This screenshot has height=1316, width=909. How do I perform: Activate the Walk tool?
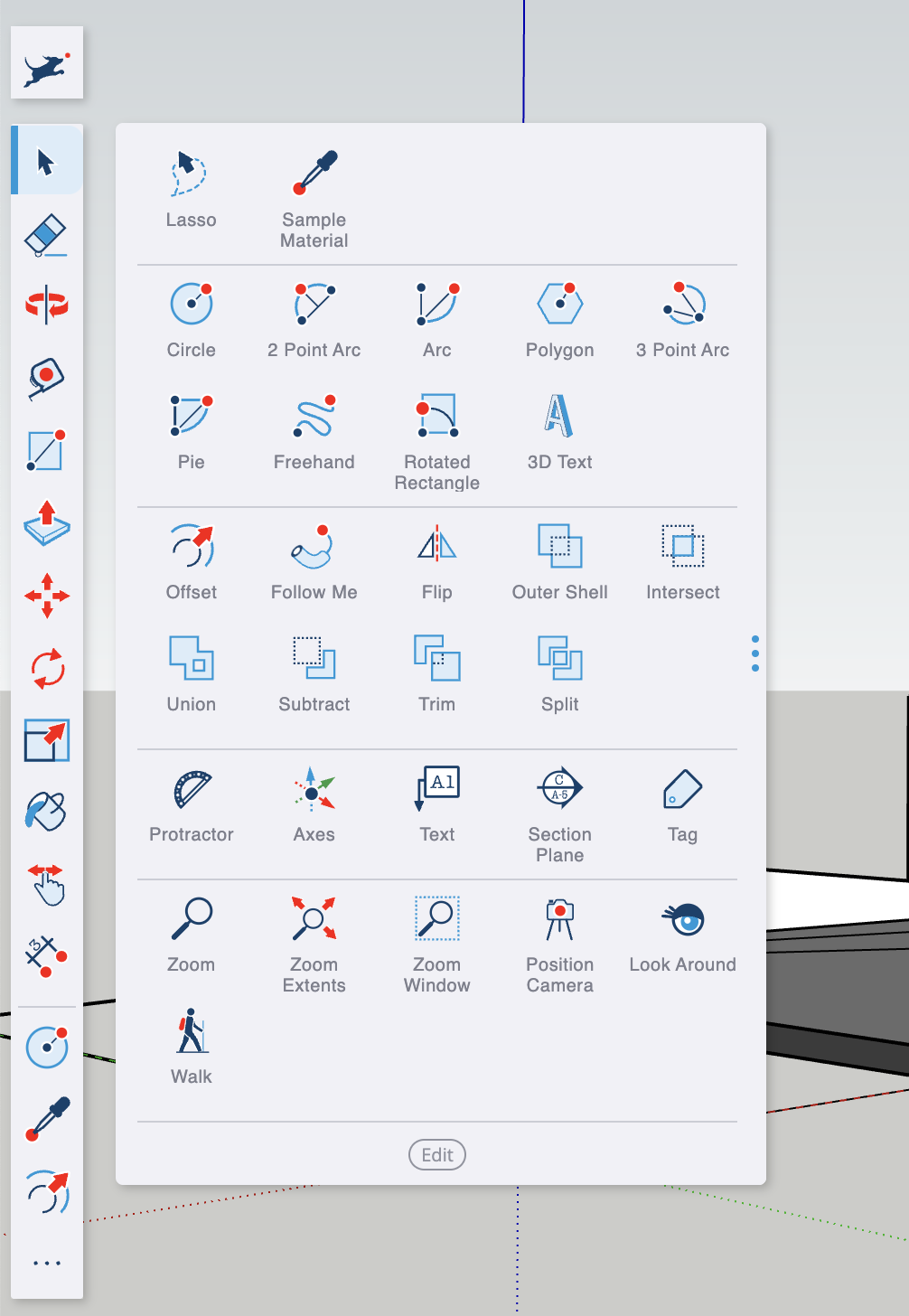pos(191,1048)
